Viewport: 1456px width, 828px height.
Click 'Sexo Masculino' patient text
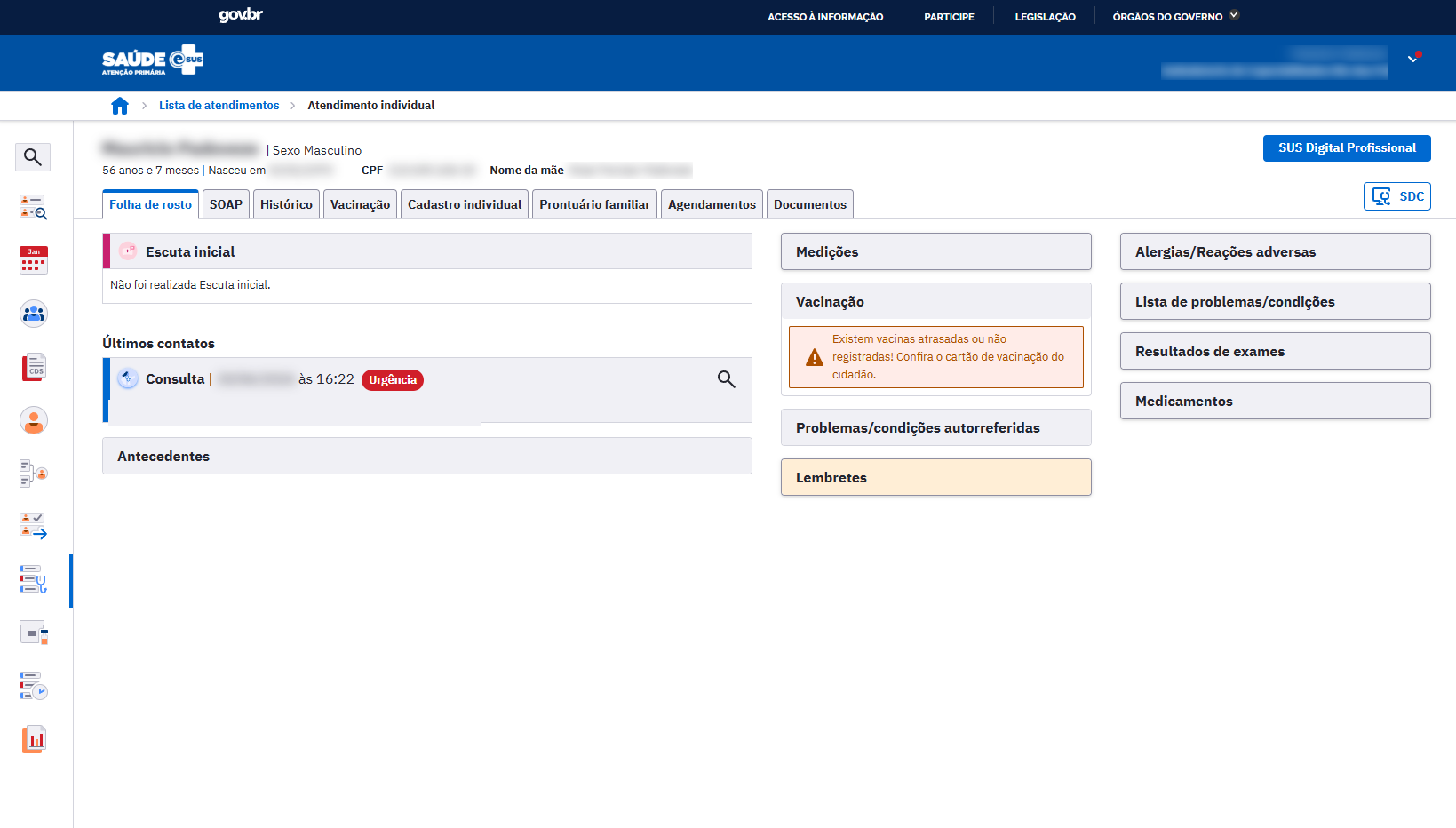coord(317,150)
